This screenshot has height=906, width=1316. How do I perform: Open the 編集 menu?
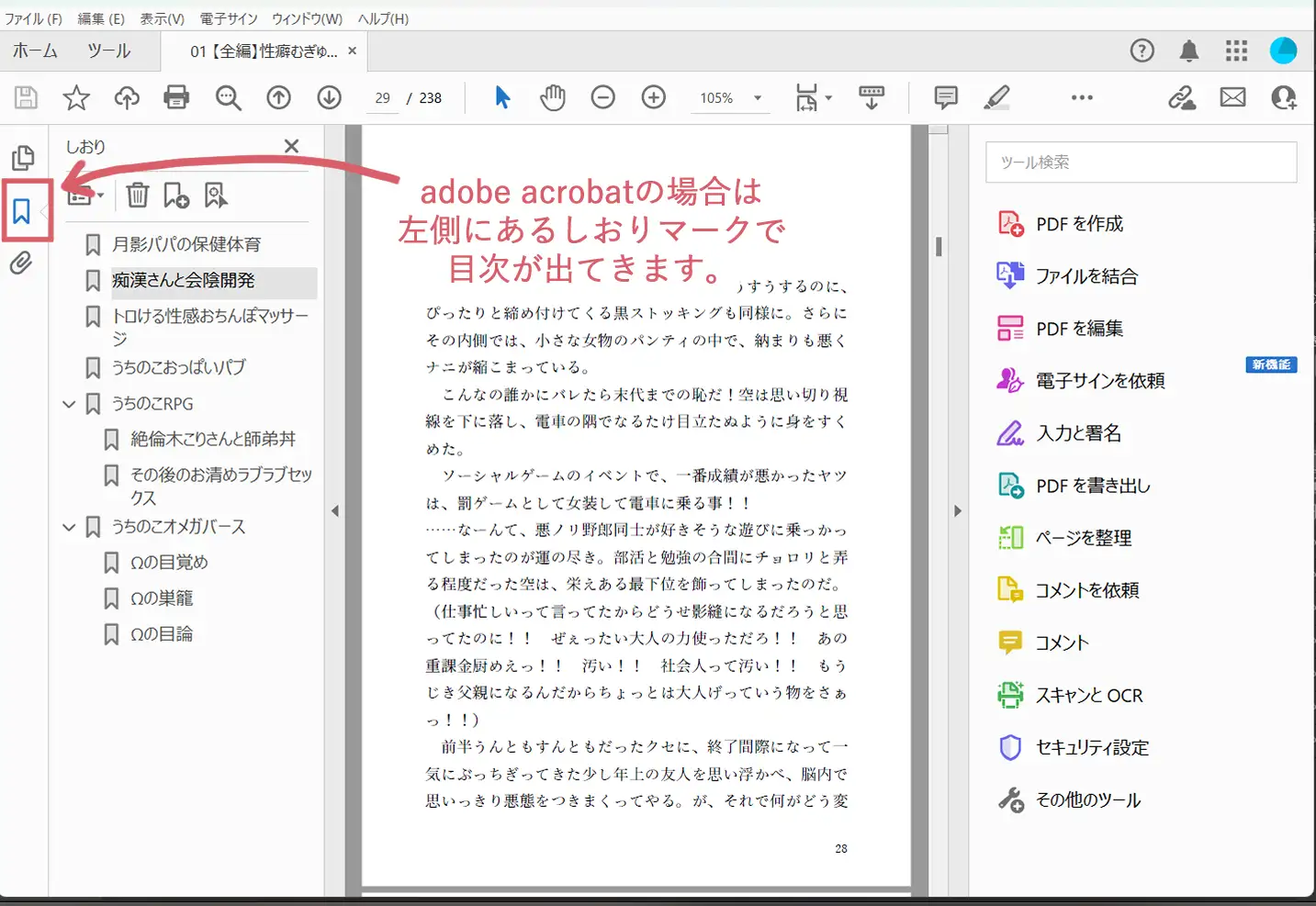click(101, 18)
